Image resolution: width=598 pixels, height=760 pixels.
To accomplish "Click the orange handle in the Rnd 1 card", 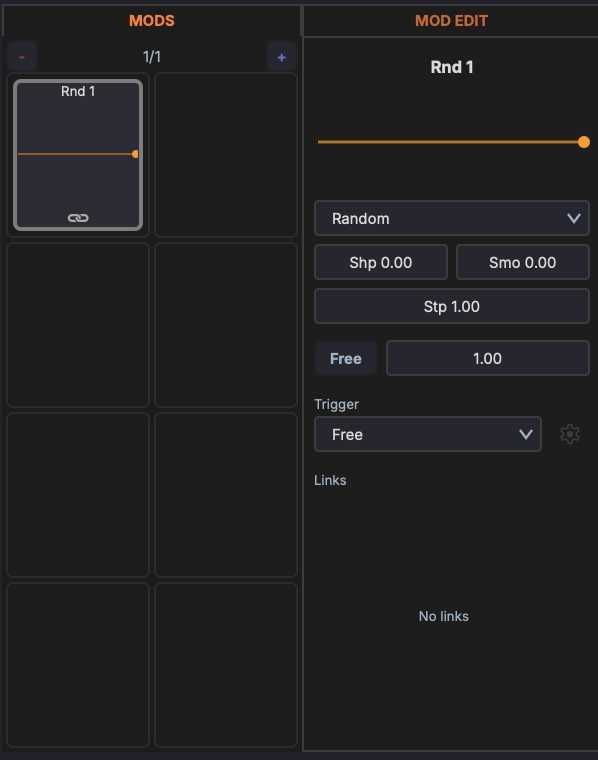I will pyautogui.click(x=135, y=154).
